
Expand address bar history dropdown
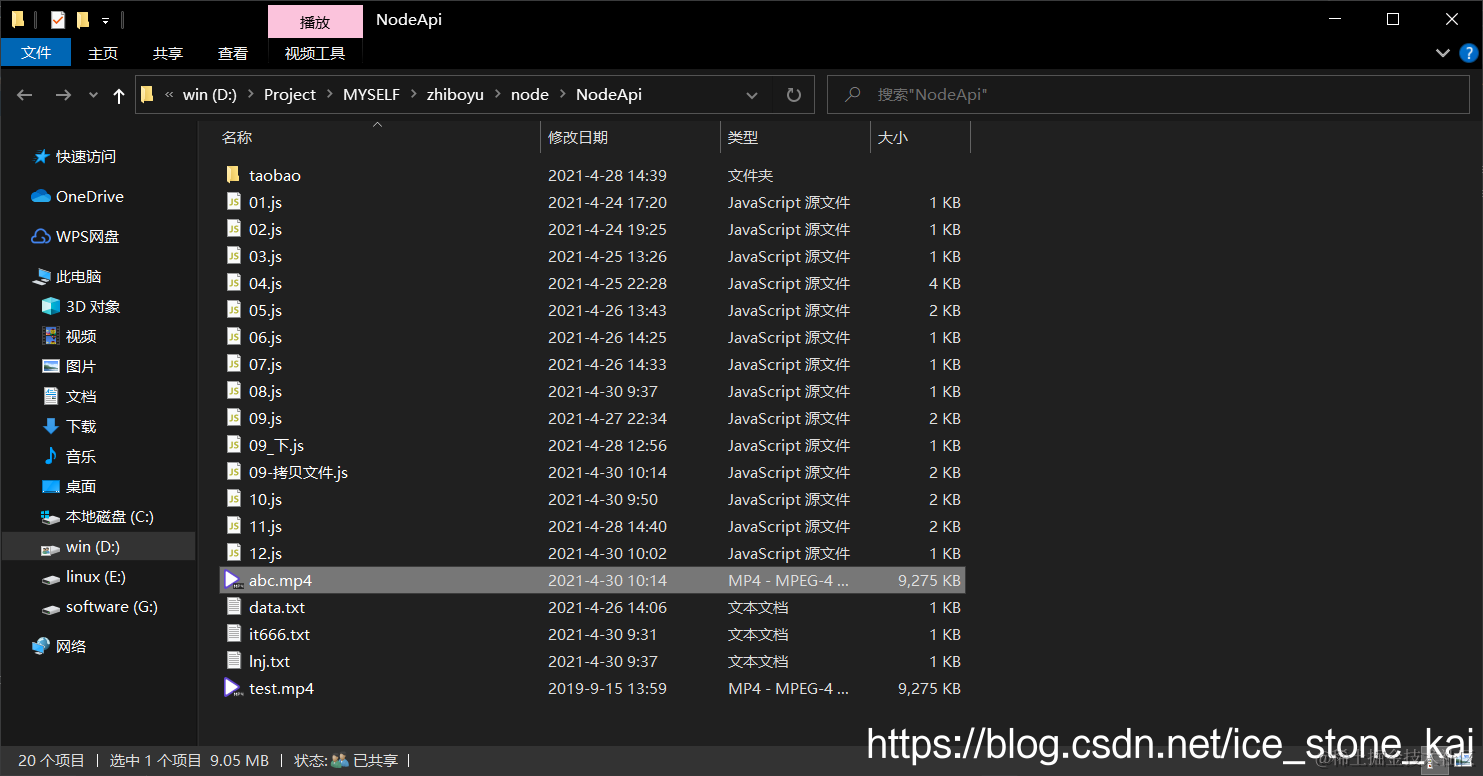click(752, 95)
